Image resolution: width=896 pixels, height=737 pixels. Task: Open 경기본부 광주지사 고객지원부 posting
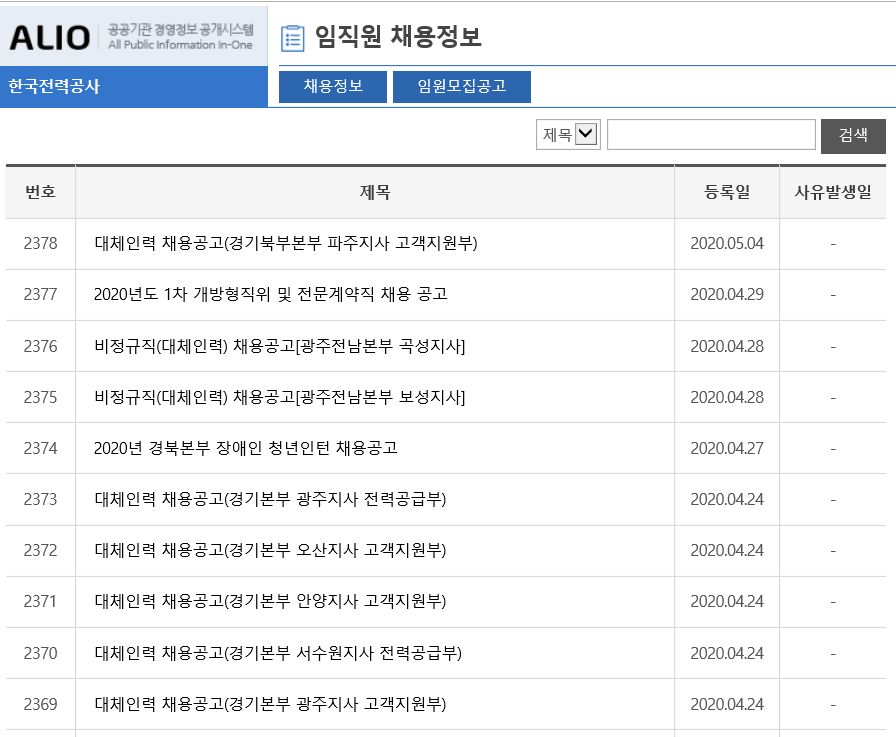[270, 704]
